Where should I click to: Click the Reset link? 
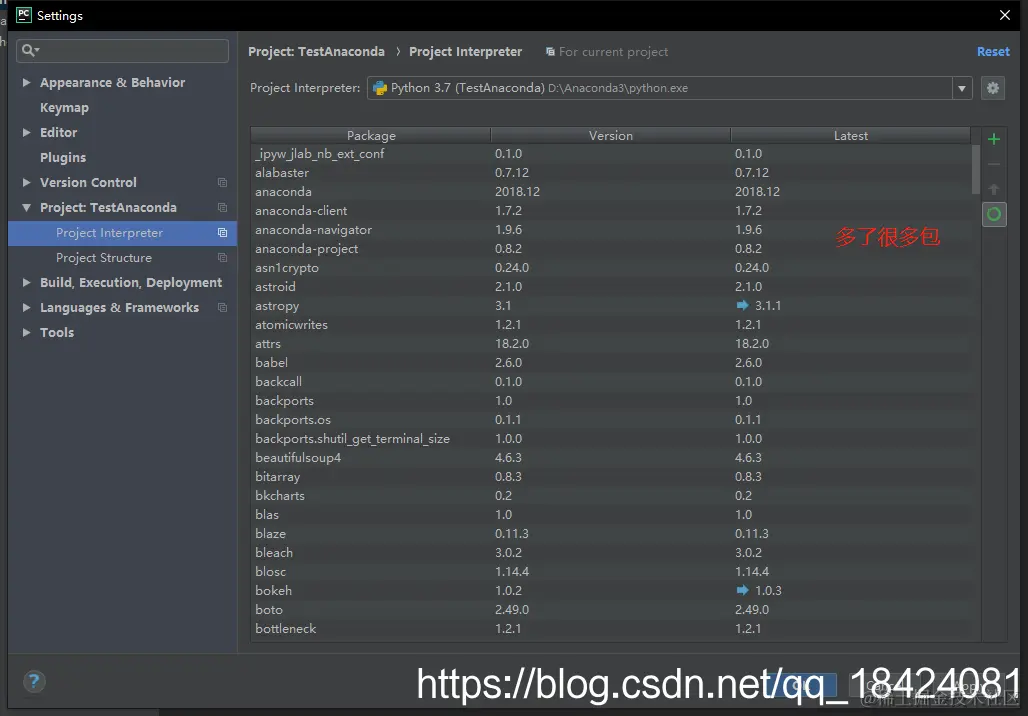(993, 52)
